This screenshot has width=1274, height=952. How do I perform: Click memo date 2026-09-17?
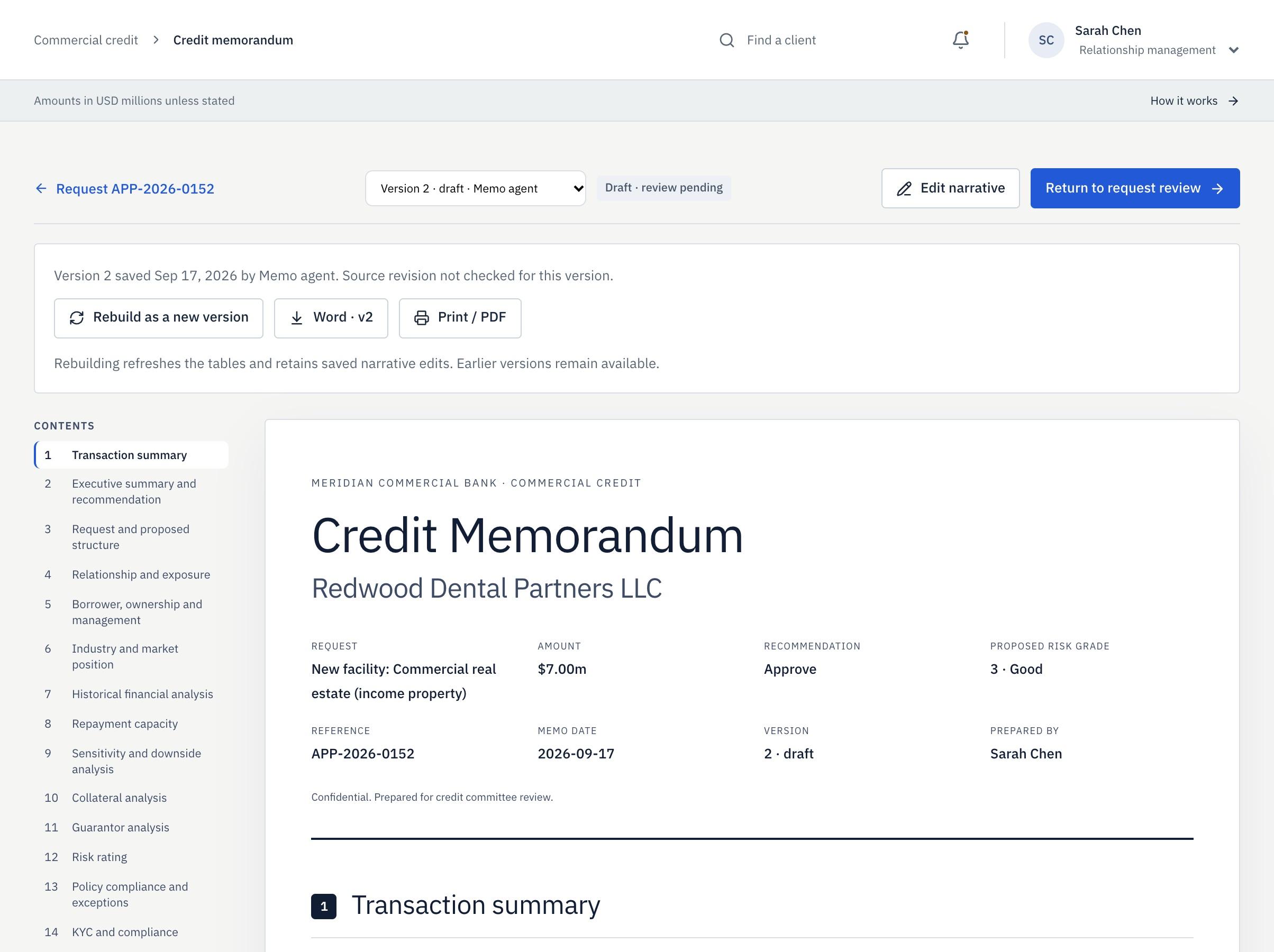click(x=576, y=754)
